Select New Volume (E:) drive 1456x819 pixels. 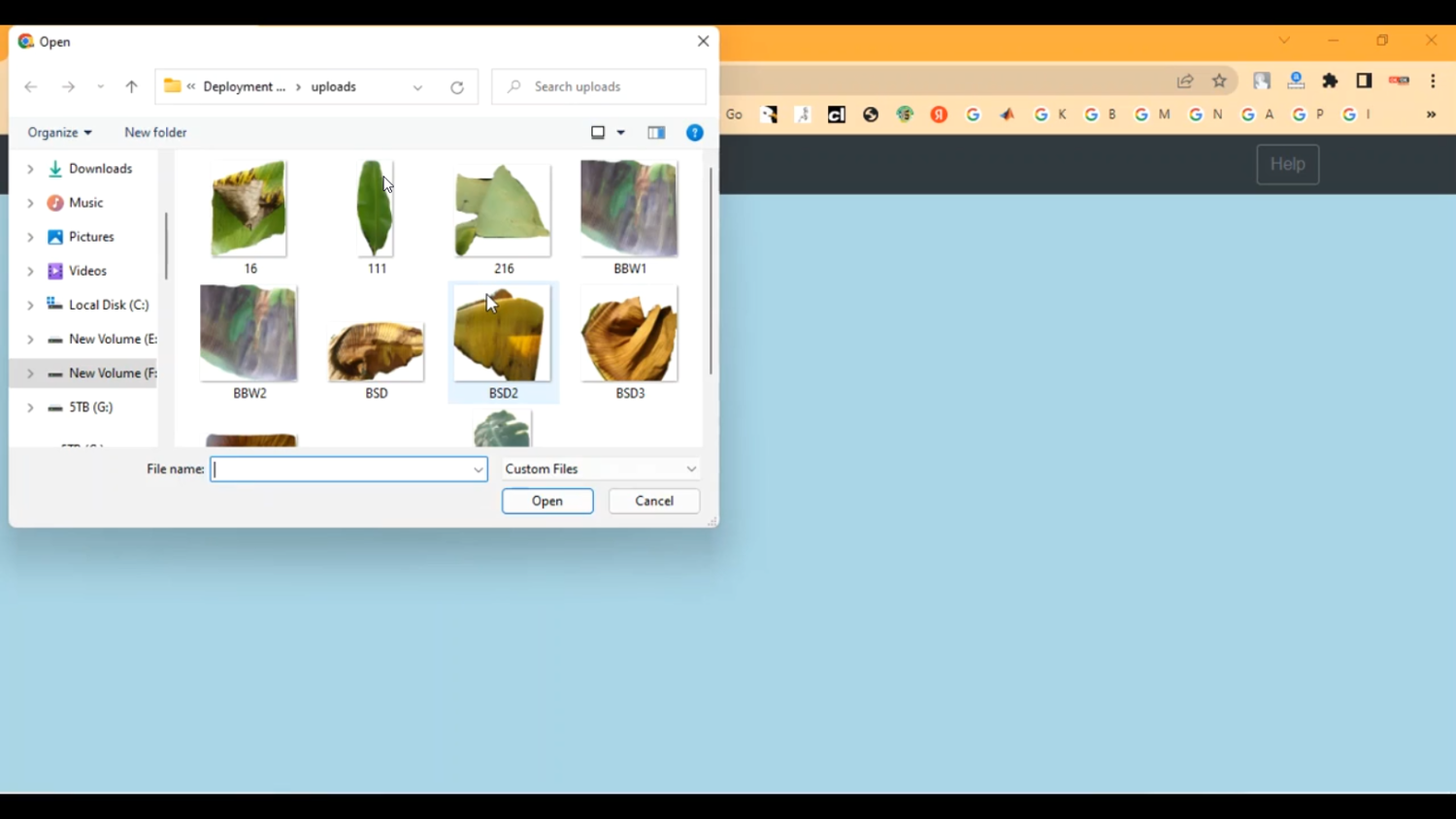click(x=113, y=339)
